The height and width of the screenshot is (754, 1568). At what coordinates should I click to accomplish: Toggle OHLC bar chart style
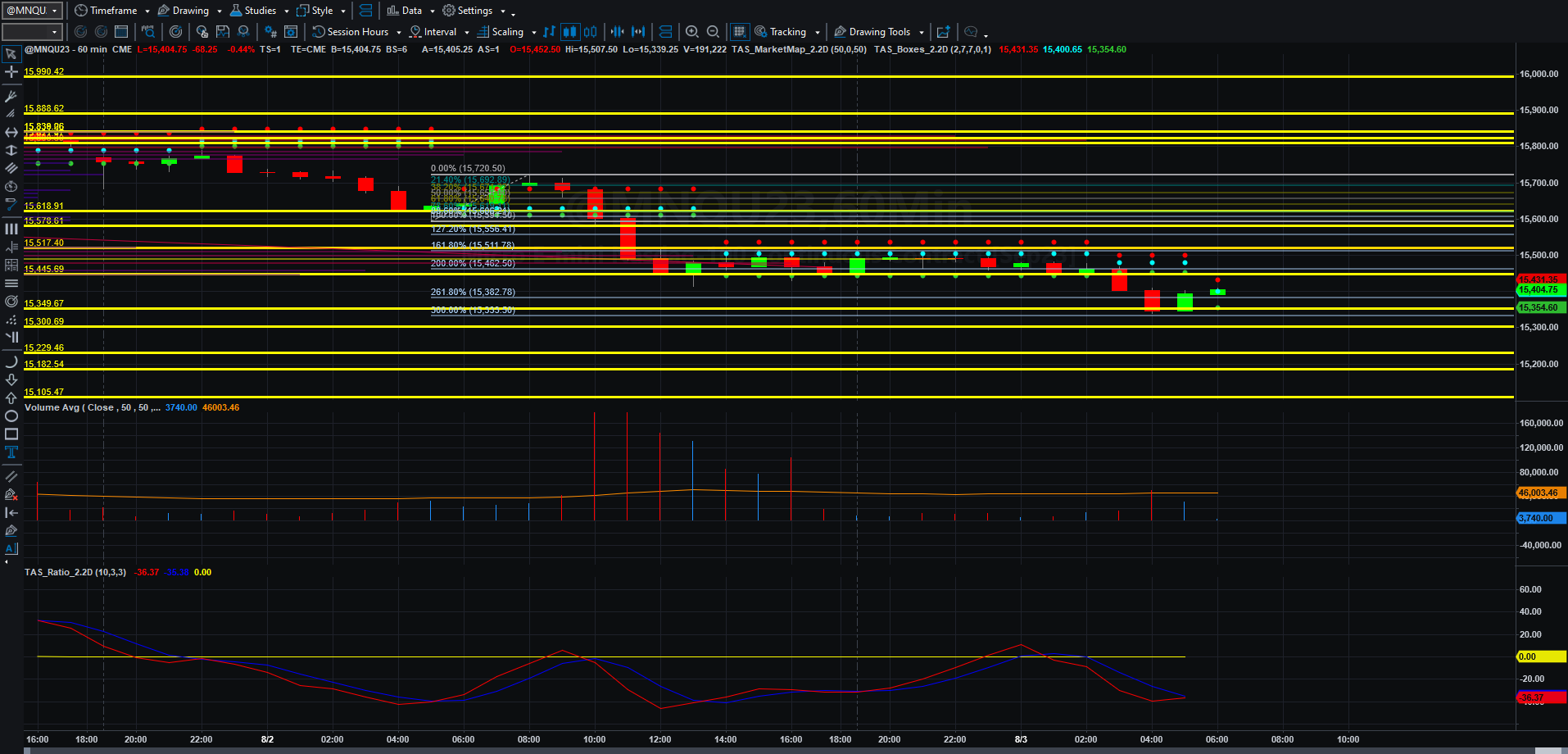[549, 32]
